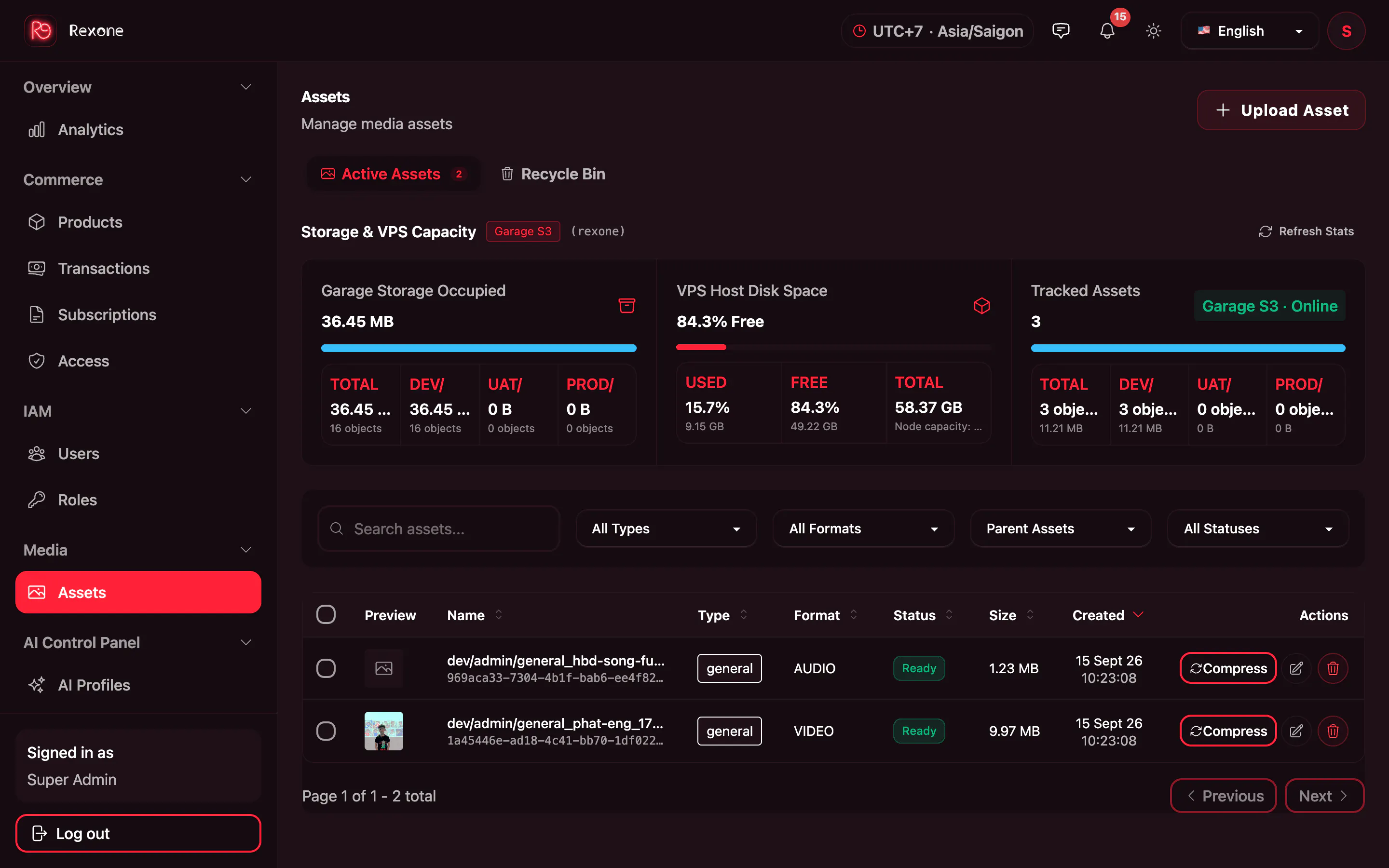Go to Transactions in sidebar

(138, 268)
